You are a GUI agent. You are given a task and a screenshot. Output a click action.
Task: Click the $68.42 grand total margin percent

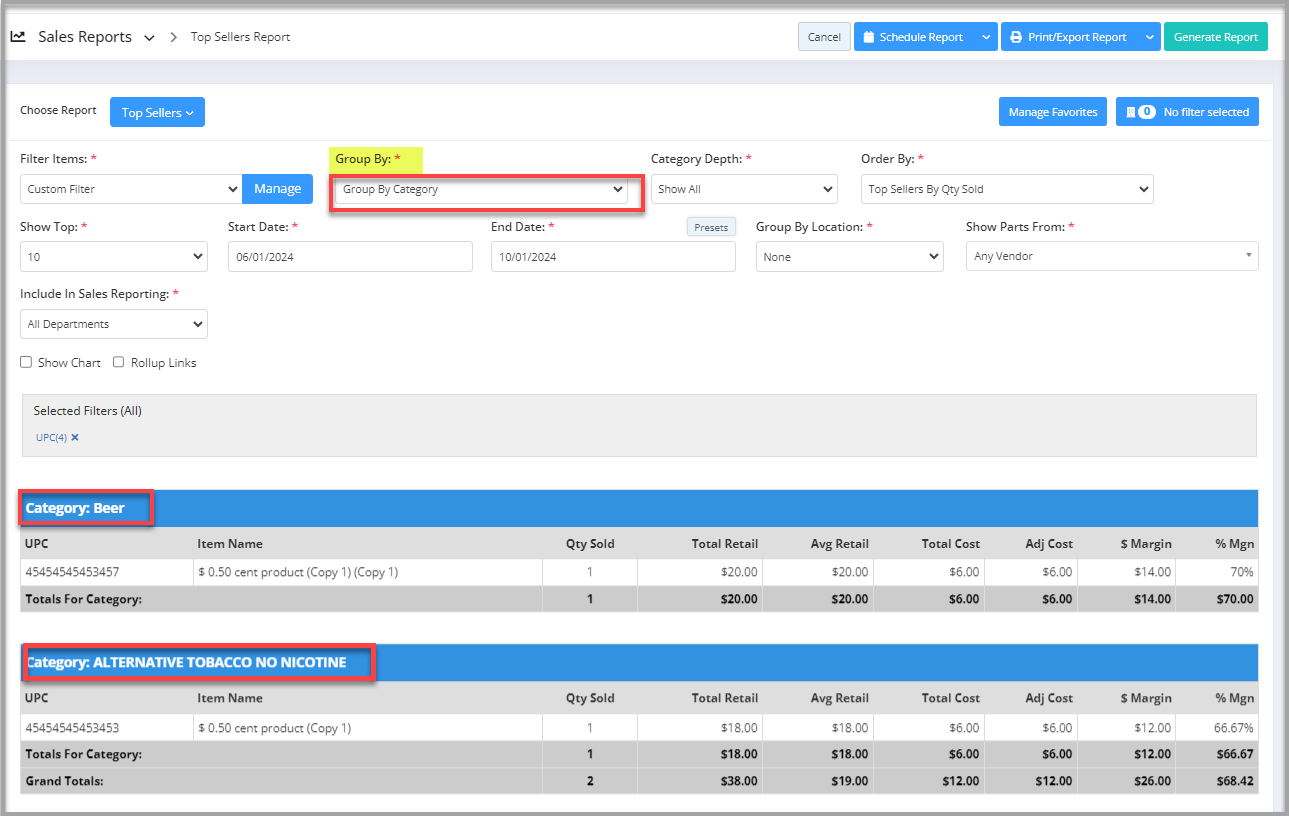click(x=1235, y=780)
